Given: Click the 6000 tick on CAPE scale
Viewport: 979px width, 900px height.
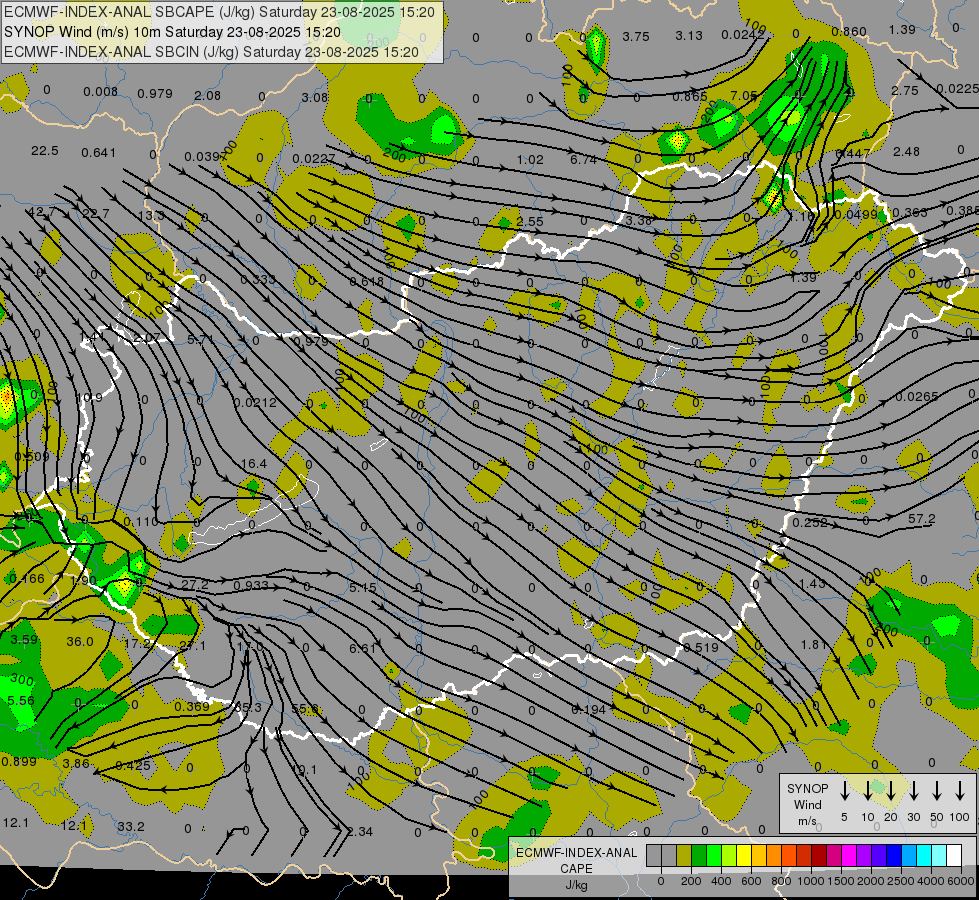Looking at the screenshot, I should (x=962, y=881).
